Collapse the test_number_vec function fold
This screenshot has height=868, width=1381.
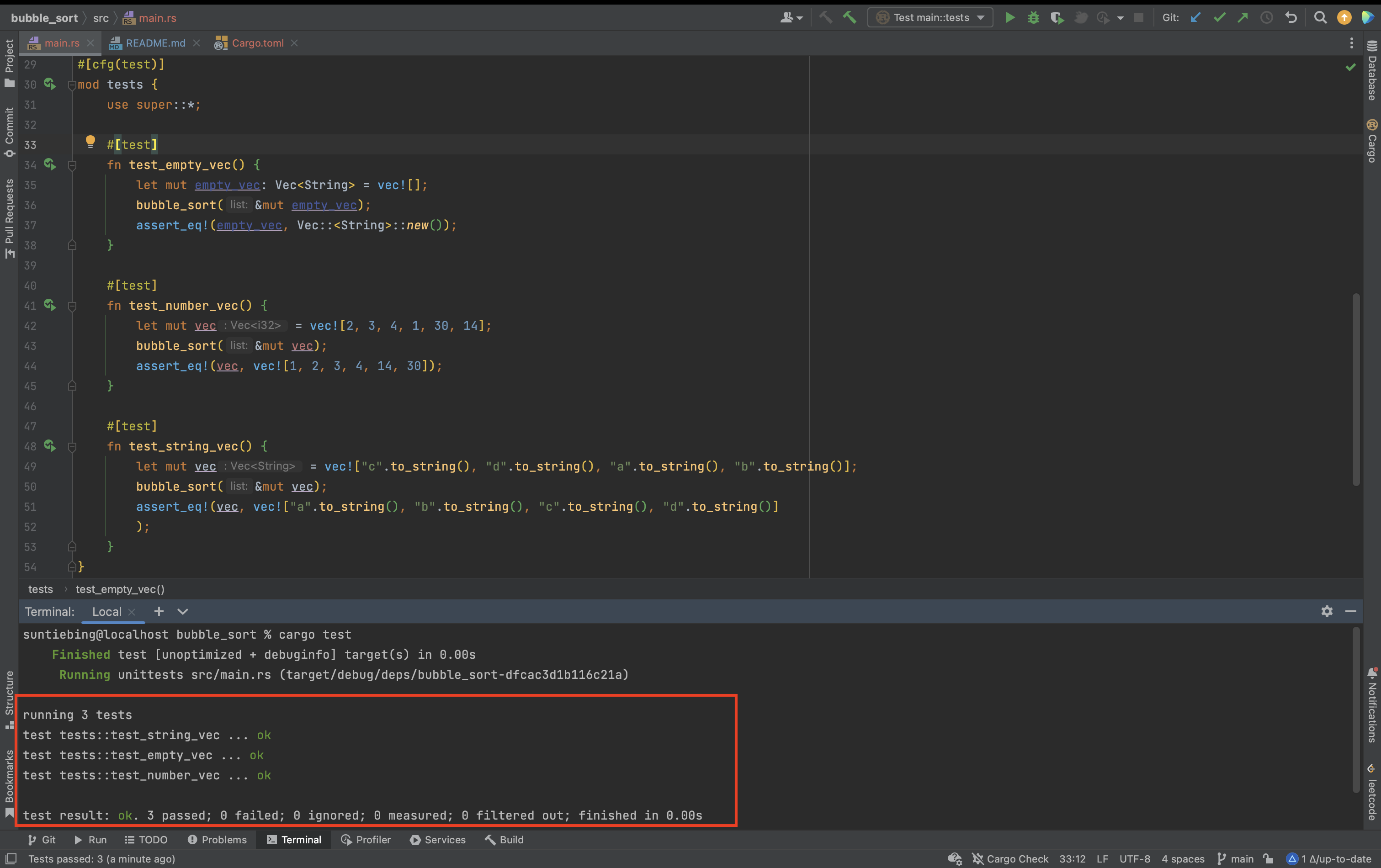pyautogui.click(x=72, y=306)
